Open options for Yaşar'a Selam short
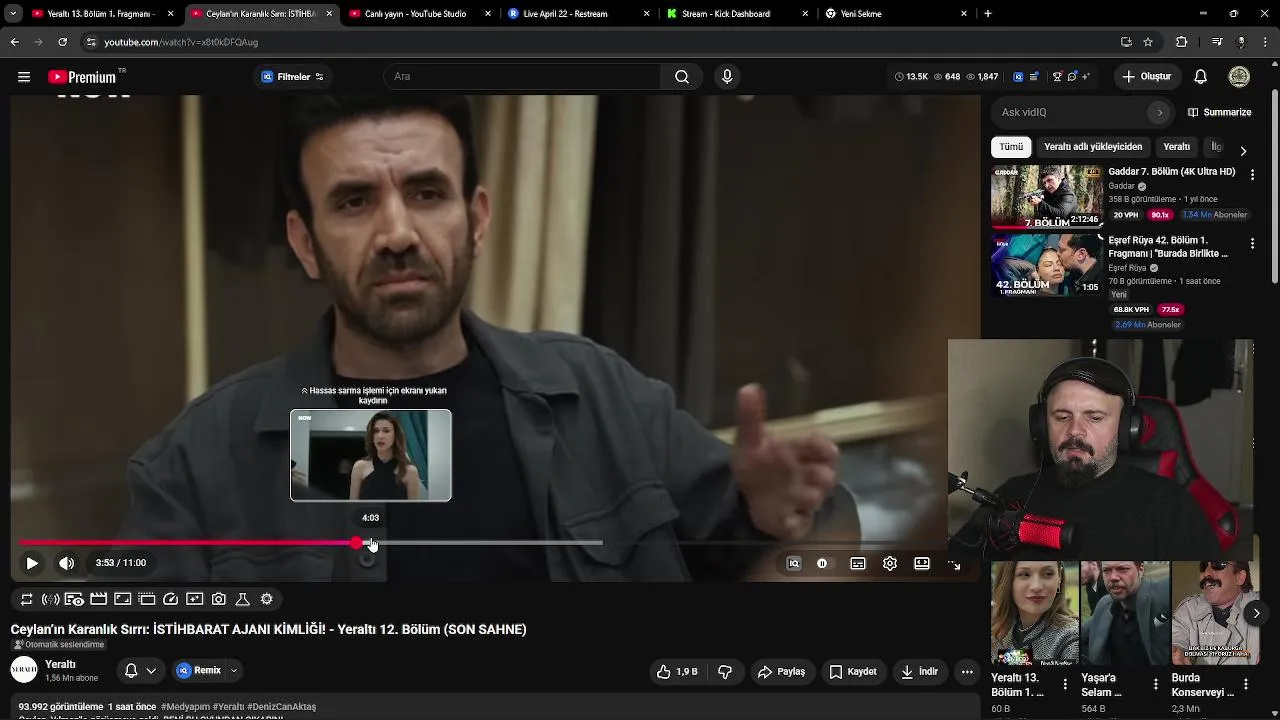 point(1156,685)
